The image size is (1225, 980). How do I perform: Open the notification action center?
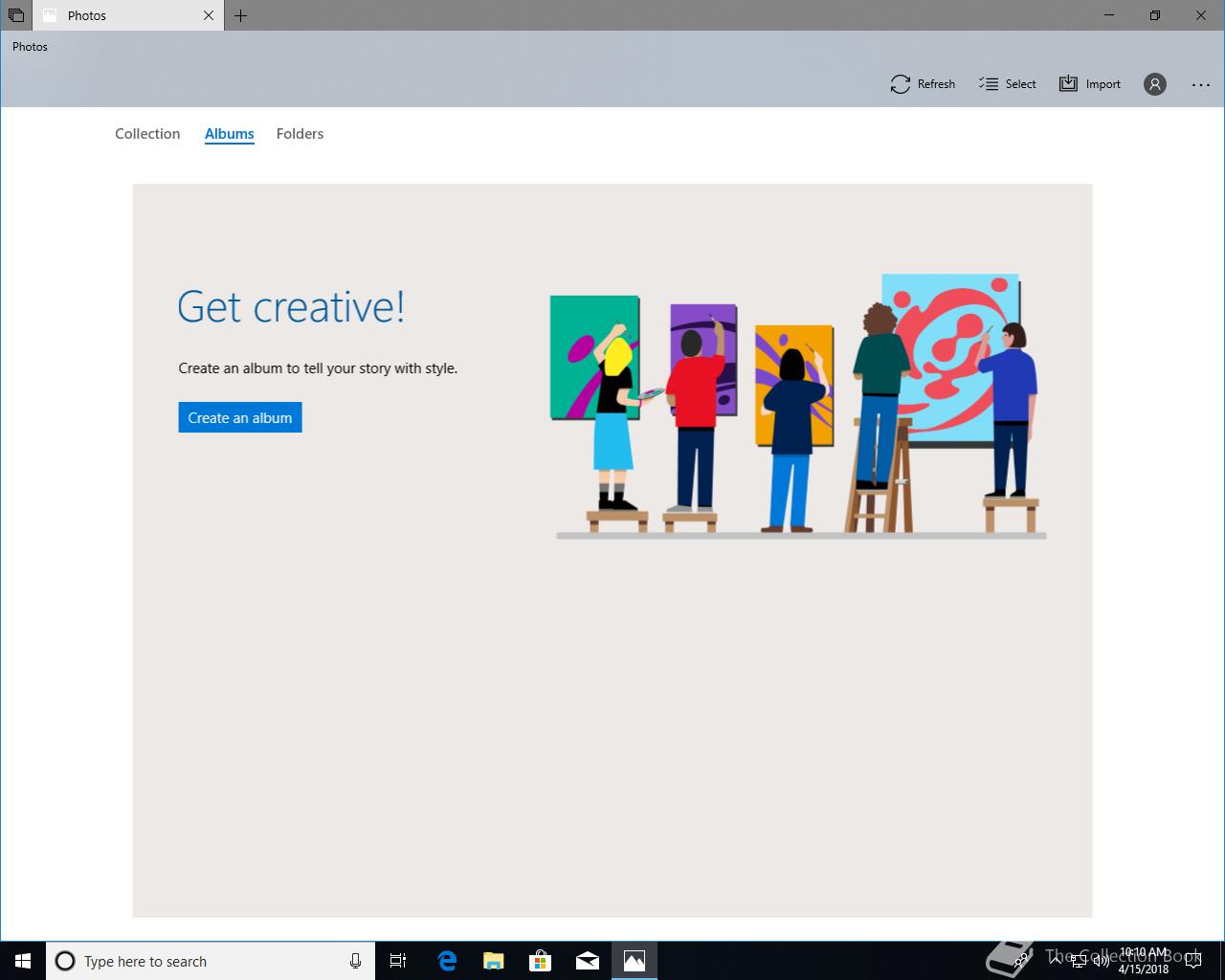[1192, 961]
